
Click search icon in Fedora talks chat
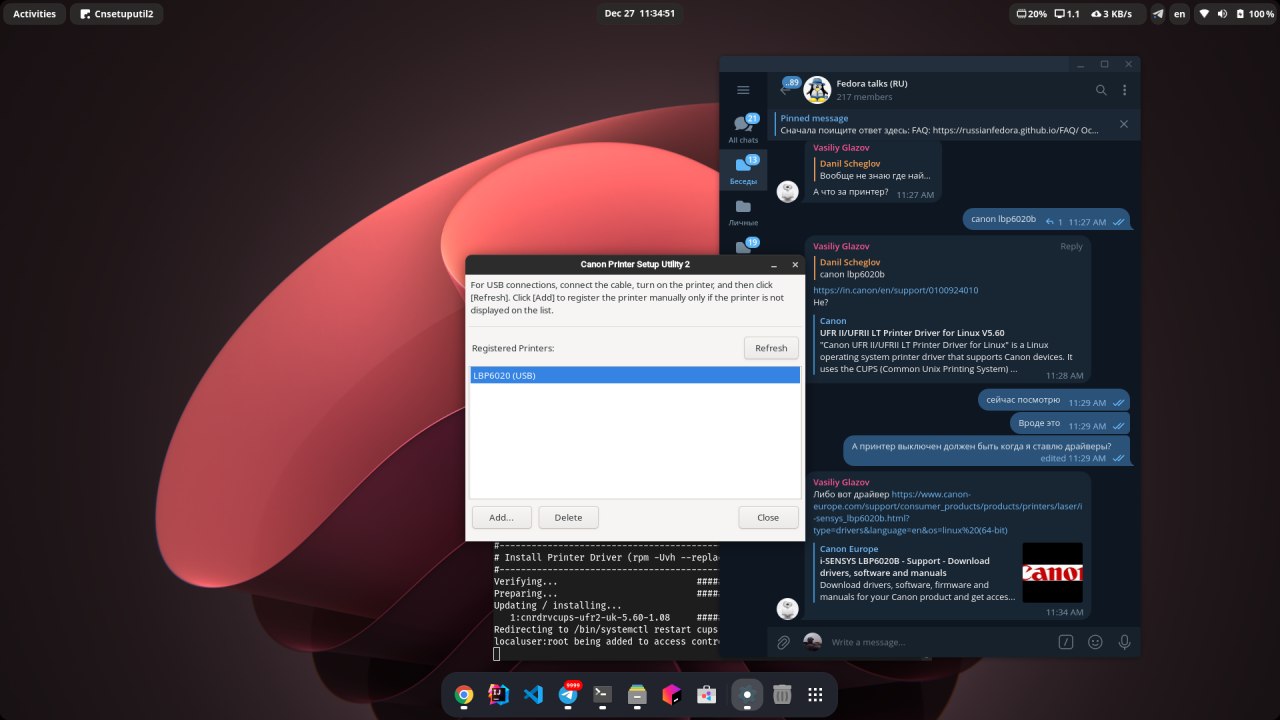coord(1101,90)
